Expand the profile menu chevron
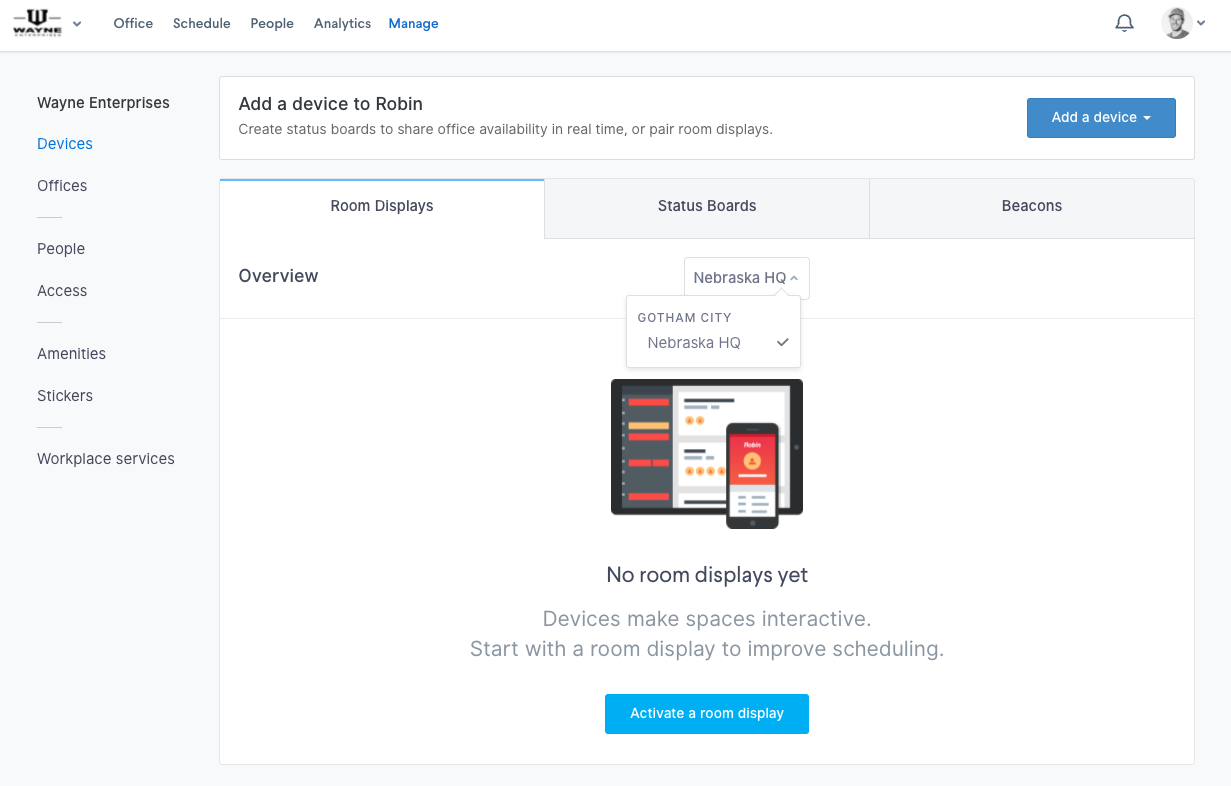Screen dimensions: 1231x786 coord(1201,23)
